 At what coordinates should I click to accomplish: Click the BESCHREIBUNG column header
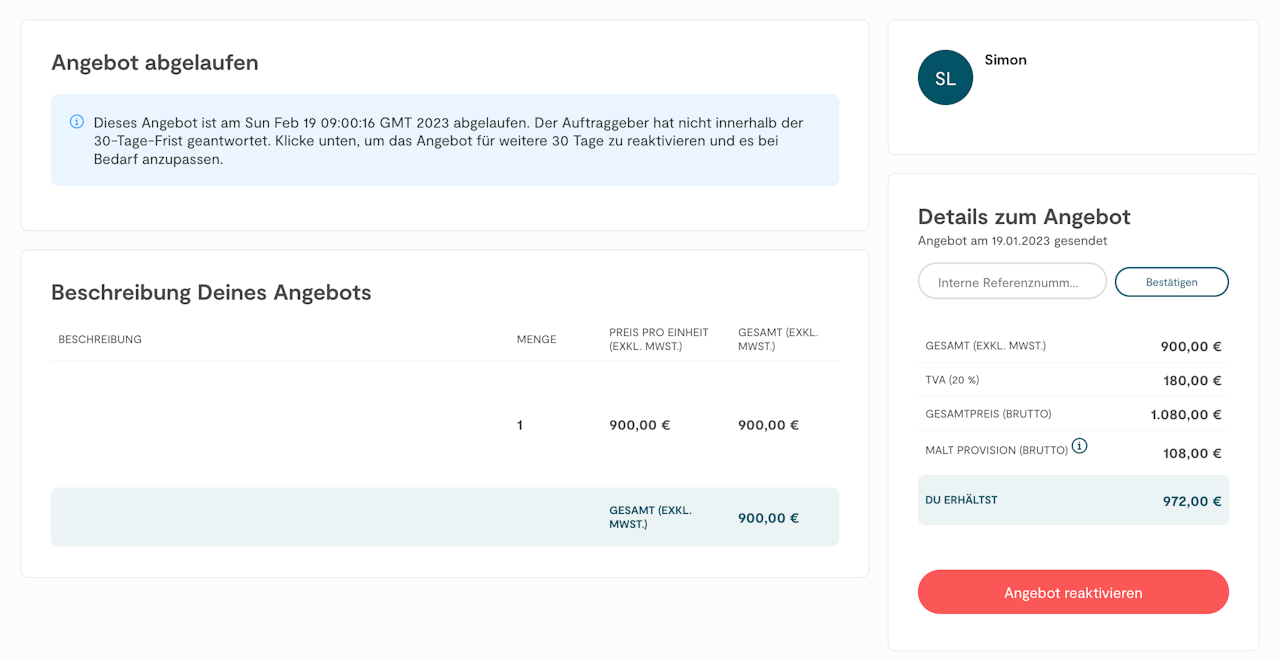pos(100,339)
